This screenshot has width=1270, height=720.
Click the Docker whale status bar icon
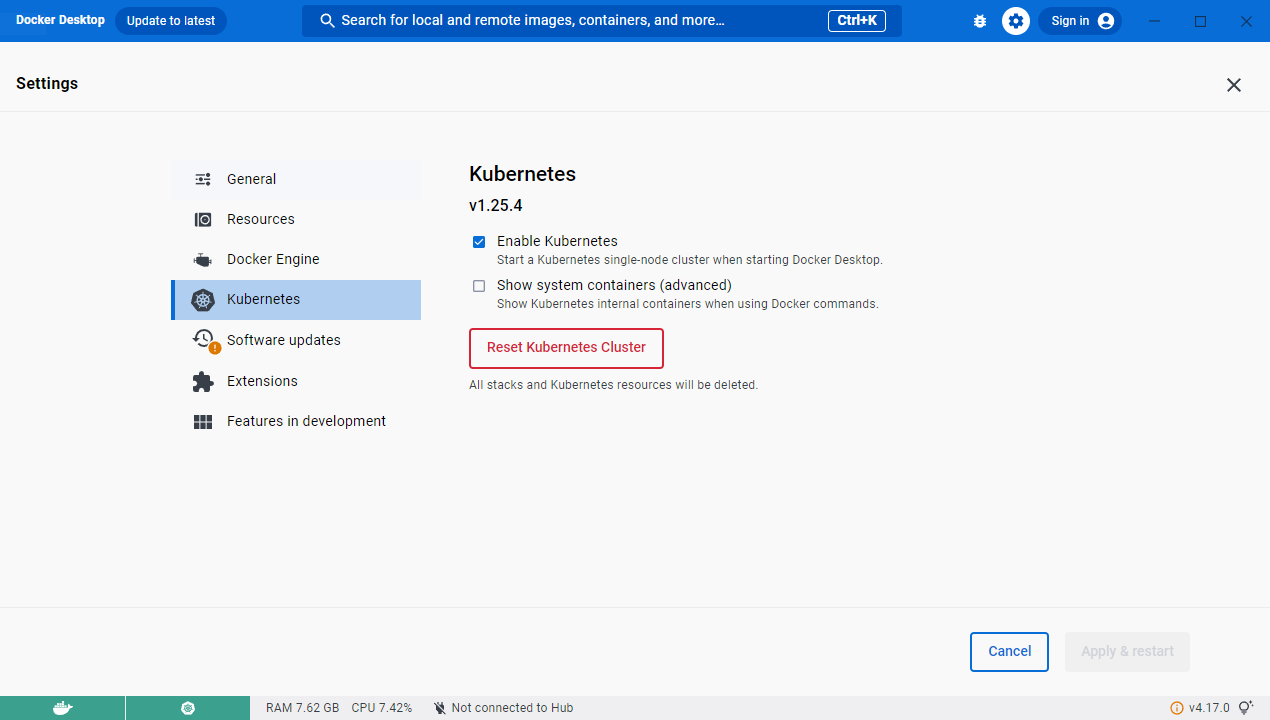pyautogui.click(x=62, y=708)
